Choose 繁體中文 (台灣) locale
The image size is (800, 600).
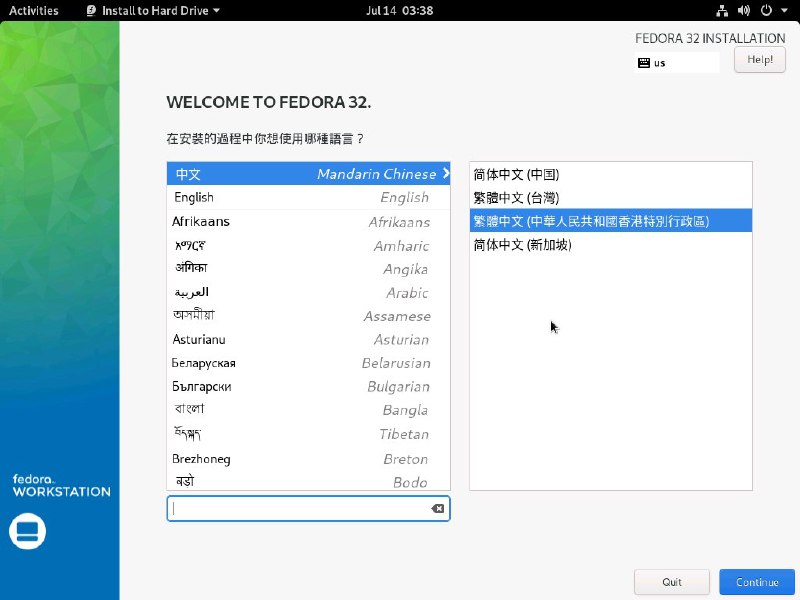611,197
